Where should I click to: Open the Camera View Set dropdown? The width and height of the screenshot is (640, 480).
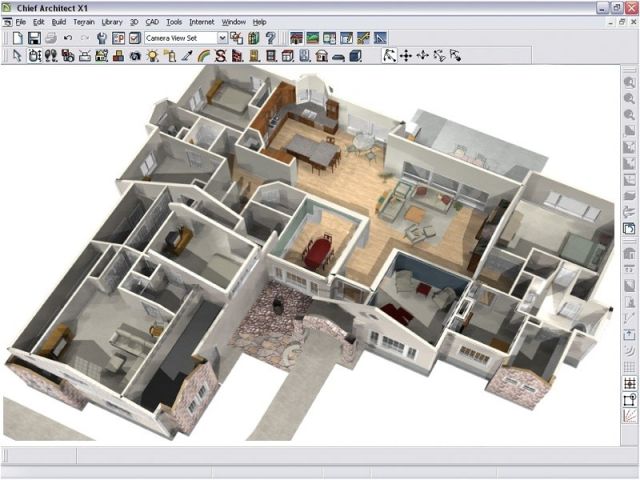click(x=221, y=38)
